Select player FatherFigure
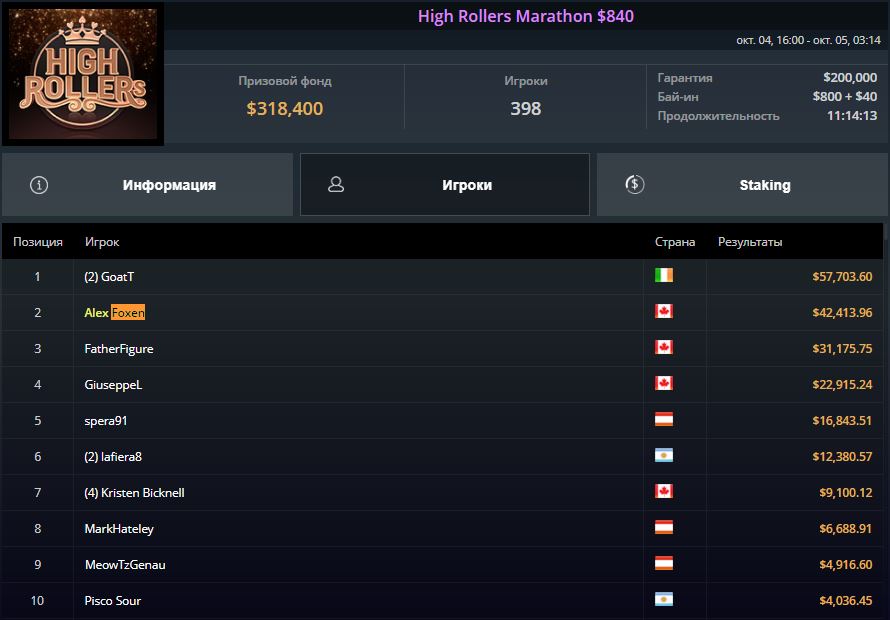890x620 pixels. (x=119, y=349)
